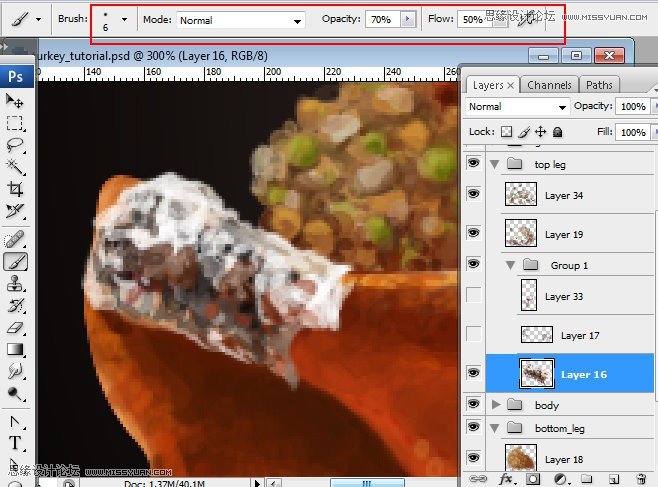The width and height of the screenshot is (658, 487).
Task: Select the Dodge tool
Action: coord(15,393)
